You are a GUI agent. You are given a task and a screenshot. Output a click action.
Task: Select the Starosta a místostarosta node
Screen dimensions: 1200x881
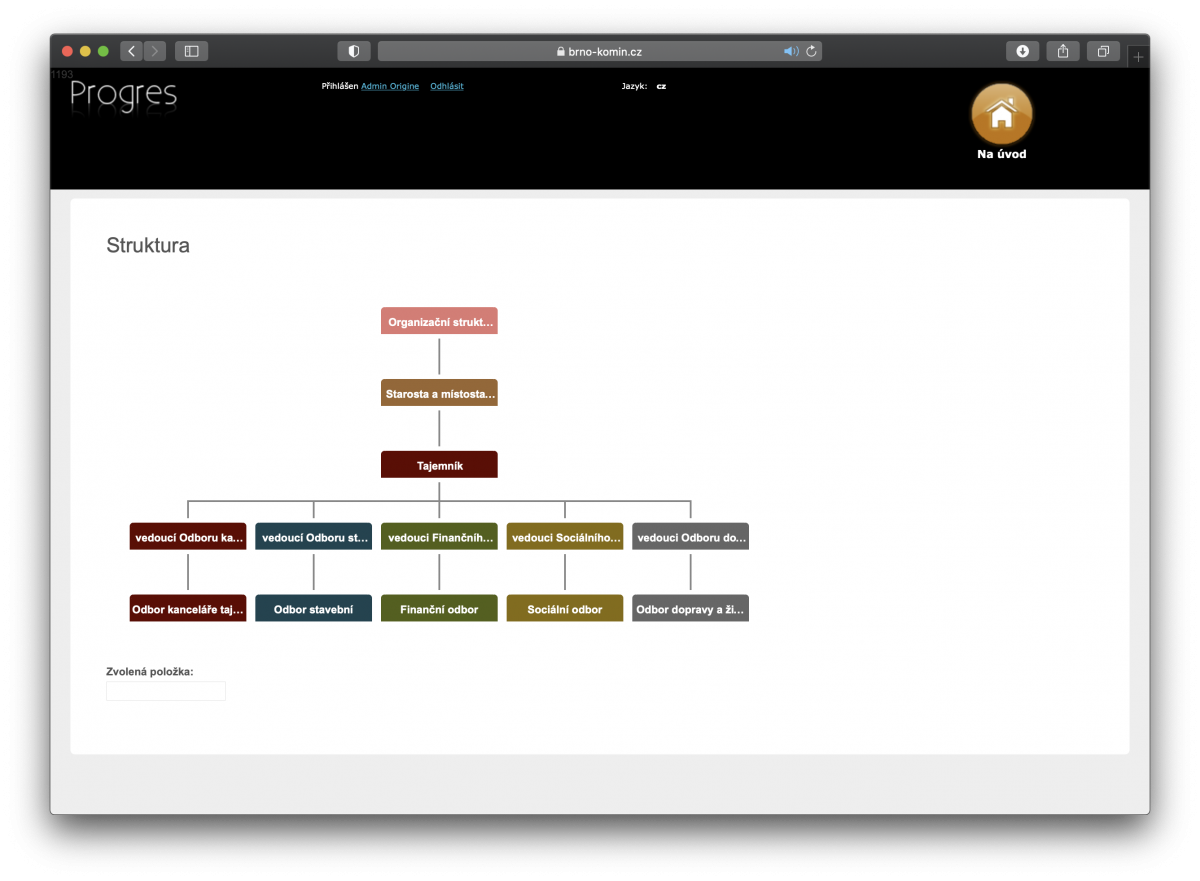click(439, 393)
